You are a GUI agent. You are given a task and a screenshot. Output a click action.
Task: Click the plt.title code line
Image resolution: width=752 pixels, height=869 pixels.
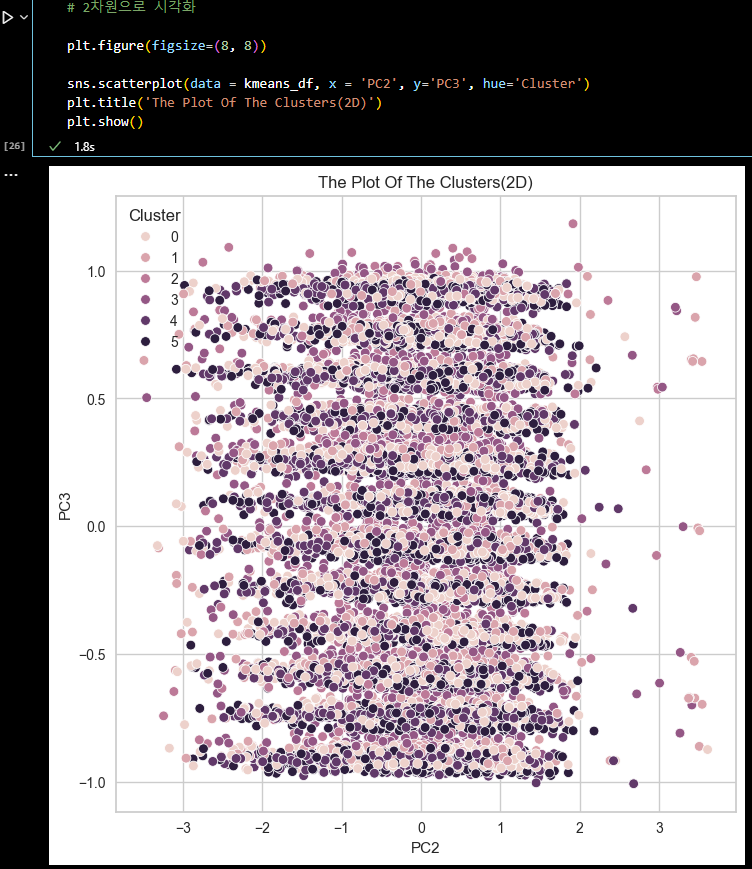224,103
